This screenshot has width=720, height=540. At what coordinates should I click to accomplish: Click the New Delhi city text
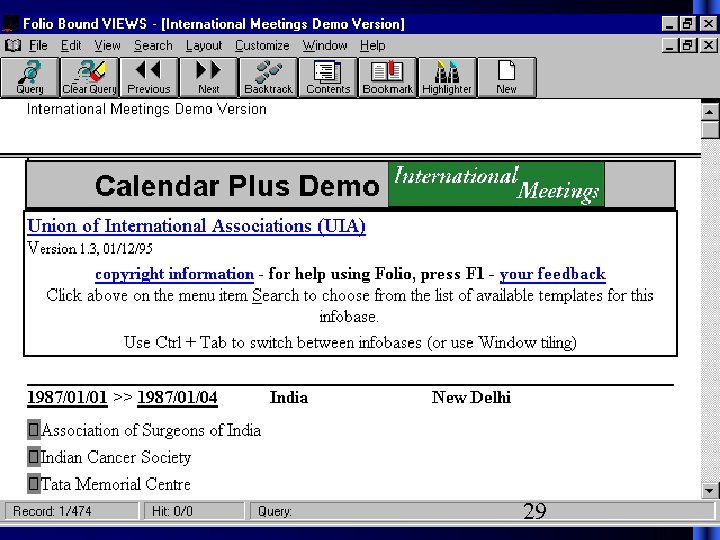tap(471, 397)
